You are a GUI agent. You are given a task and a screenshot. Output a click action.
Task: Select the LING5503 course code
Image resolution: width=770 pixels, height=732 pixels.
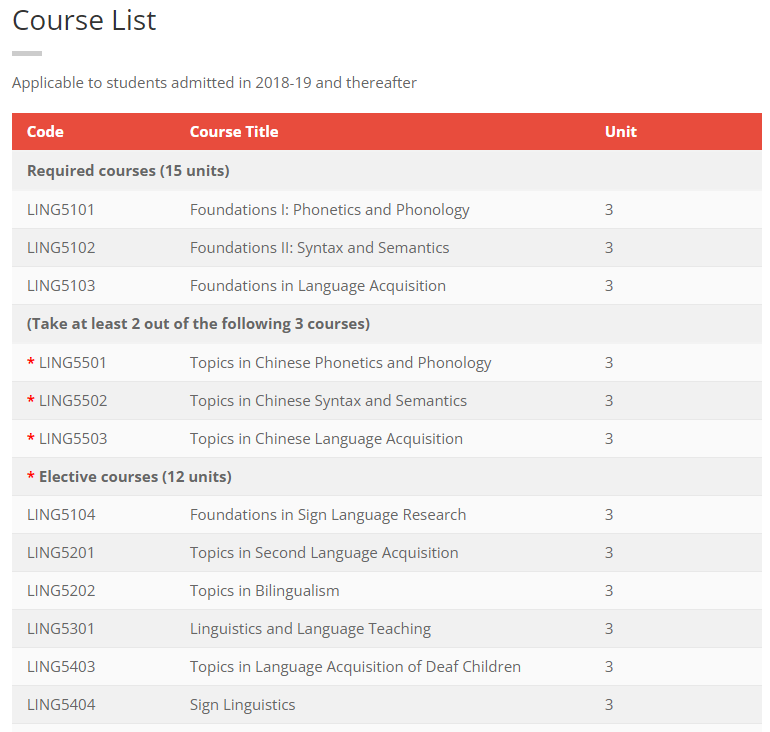[x=73, y=439]
